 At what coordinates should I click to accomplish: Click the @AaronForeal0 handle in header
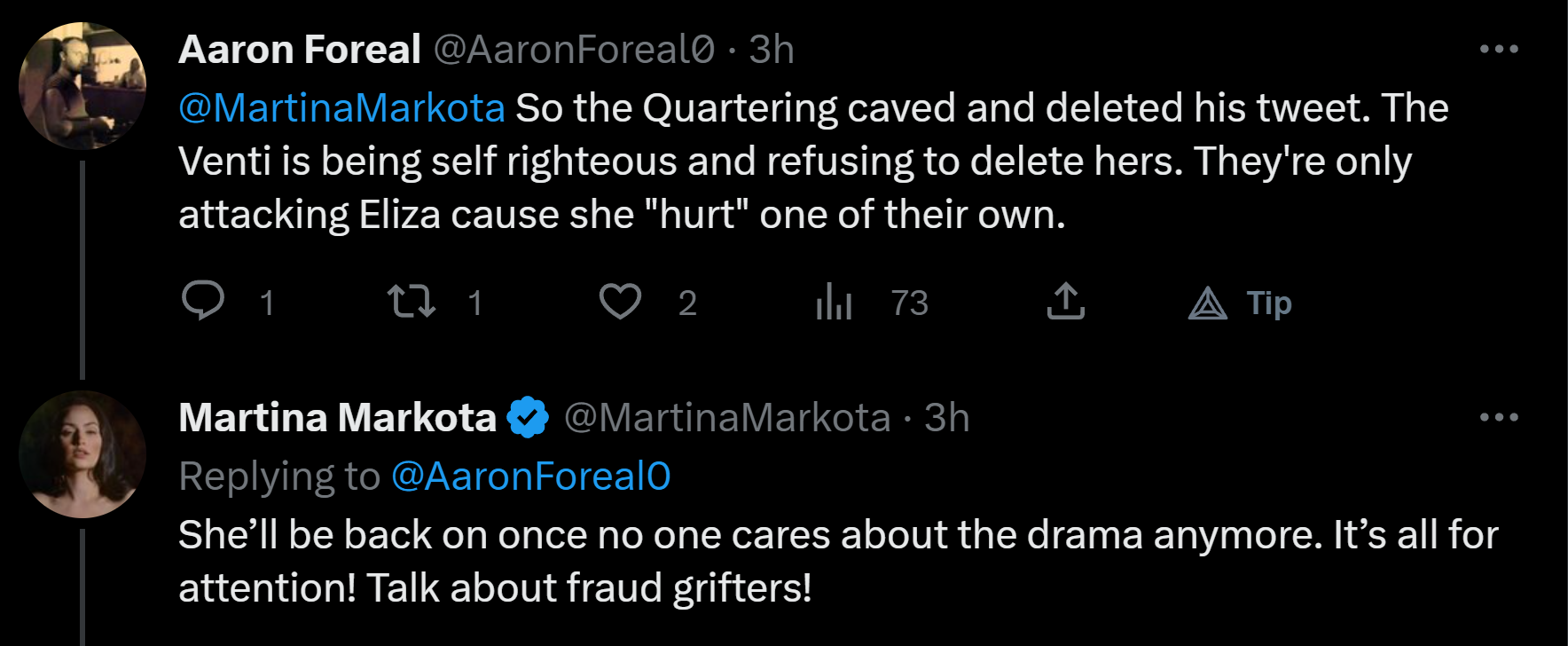574,49
